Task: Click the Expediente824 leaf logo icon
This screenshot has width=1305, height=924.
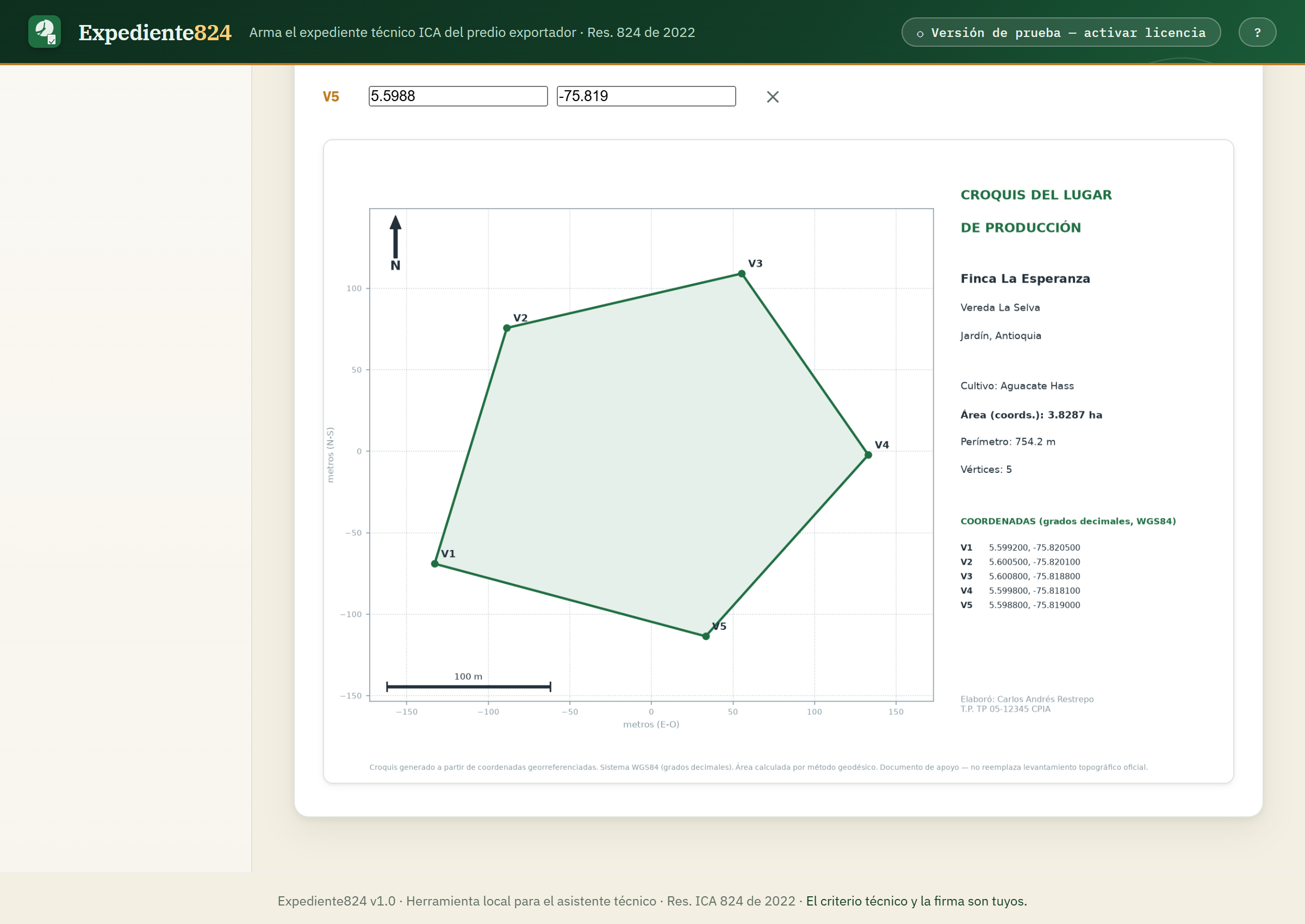Action: click(x=45, y=32)
